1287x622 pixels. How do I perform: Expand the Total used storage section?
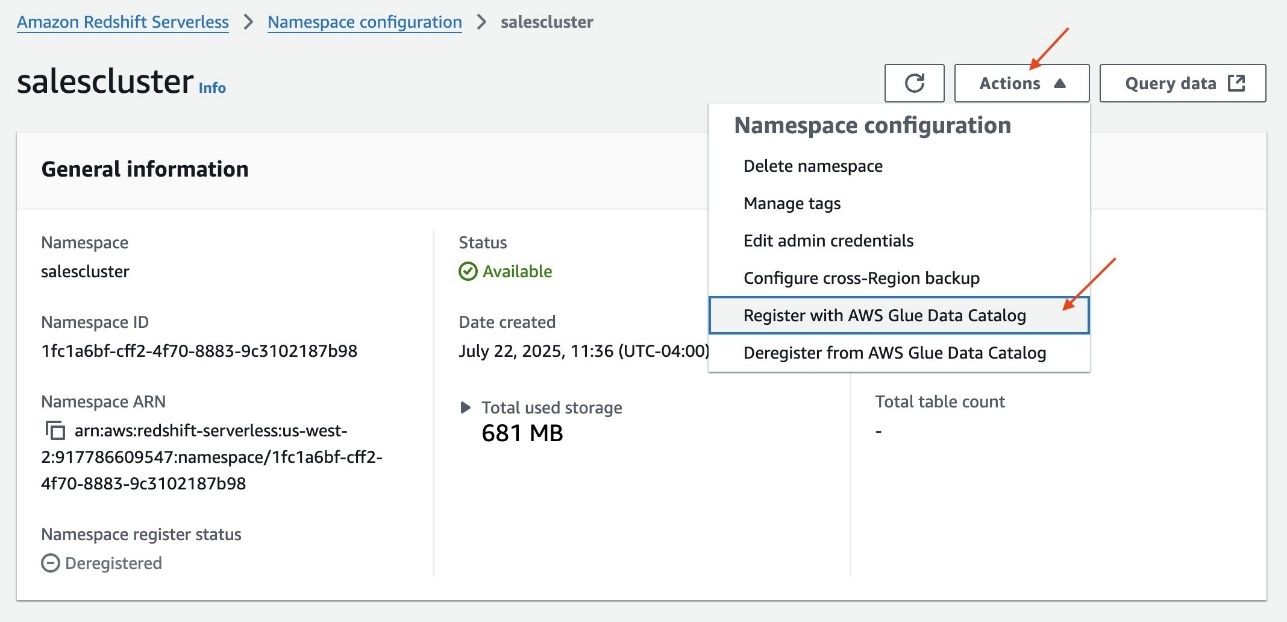tap(465, 408)
